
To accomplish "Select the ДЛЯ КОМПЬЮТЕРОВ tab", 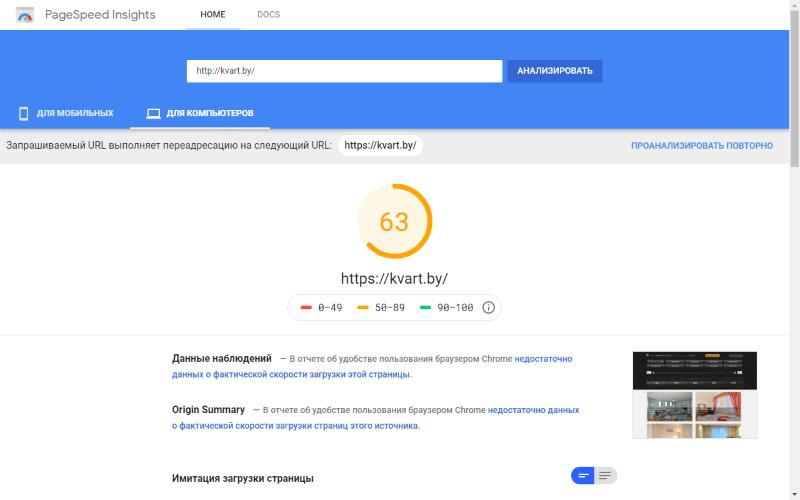I will tap(200, 113).
